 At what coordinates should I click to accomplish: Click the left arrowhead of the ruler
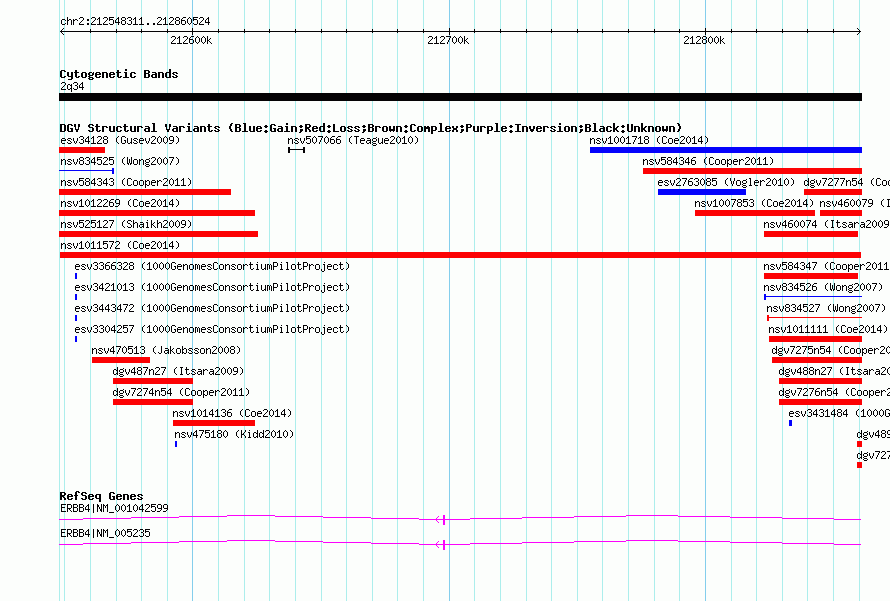(62, 31)
